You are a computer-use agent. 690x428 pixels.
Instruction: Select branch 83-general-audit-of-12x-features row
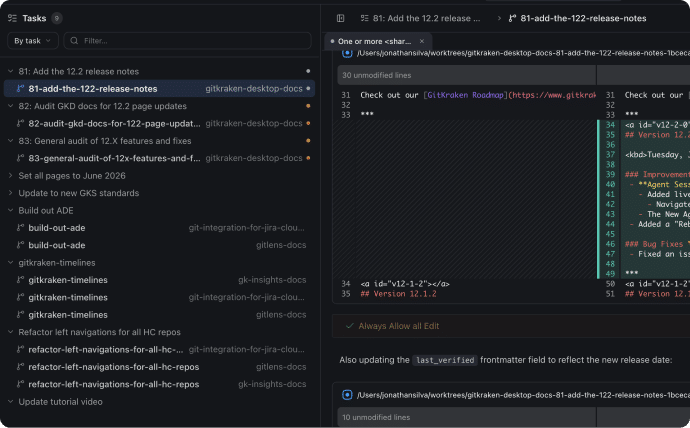[159, 158]
